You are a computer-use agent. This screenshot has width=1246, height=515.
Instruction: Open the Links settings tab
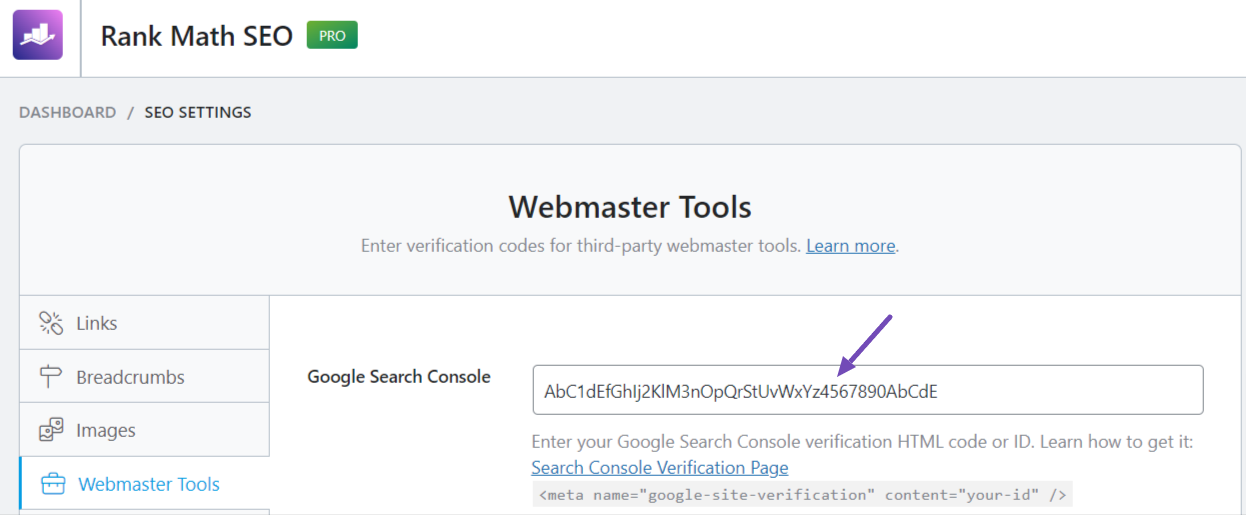pos(144,323)
